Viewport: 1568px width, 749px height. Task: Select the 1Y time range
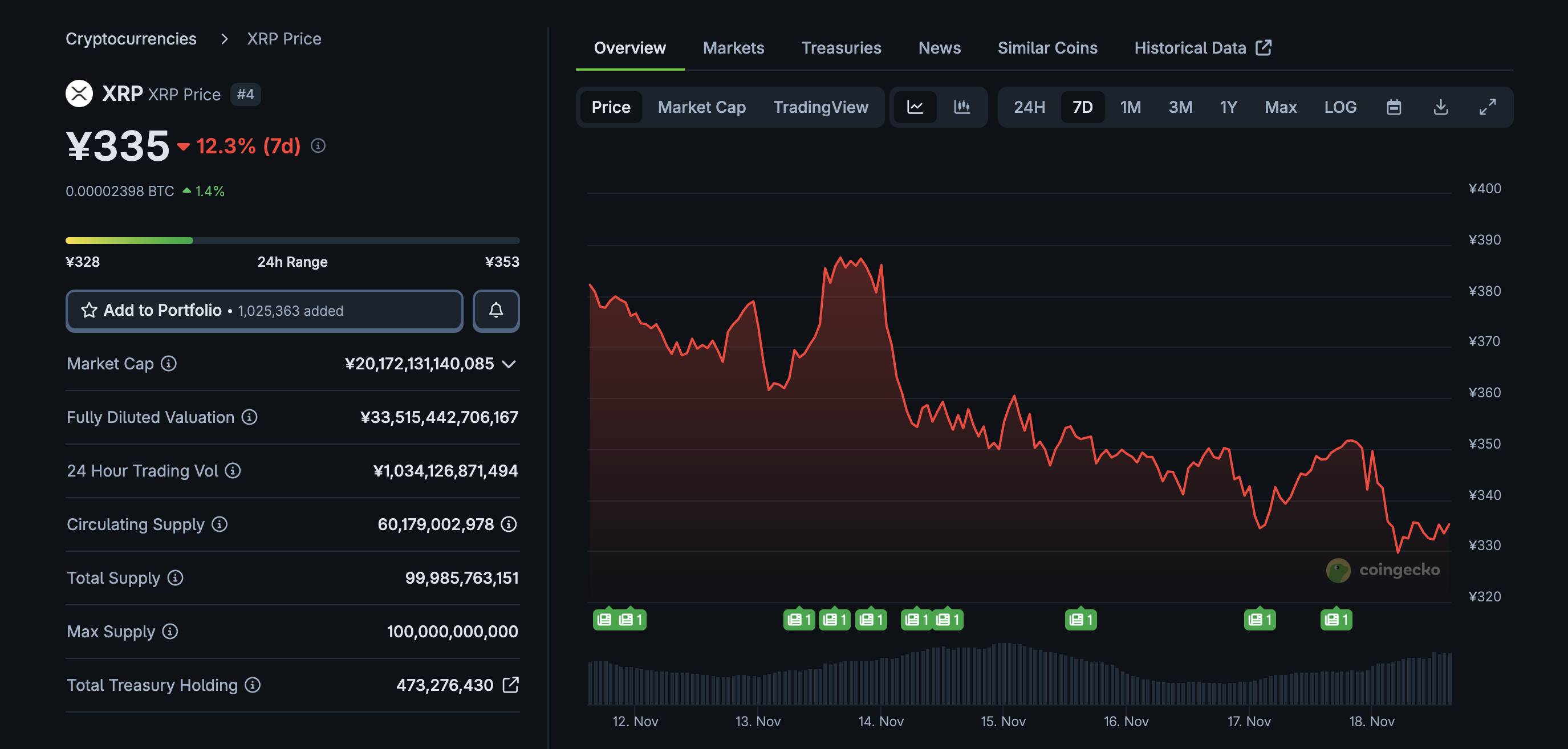pyautogui.click(x=1228, y=107)
